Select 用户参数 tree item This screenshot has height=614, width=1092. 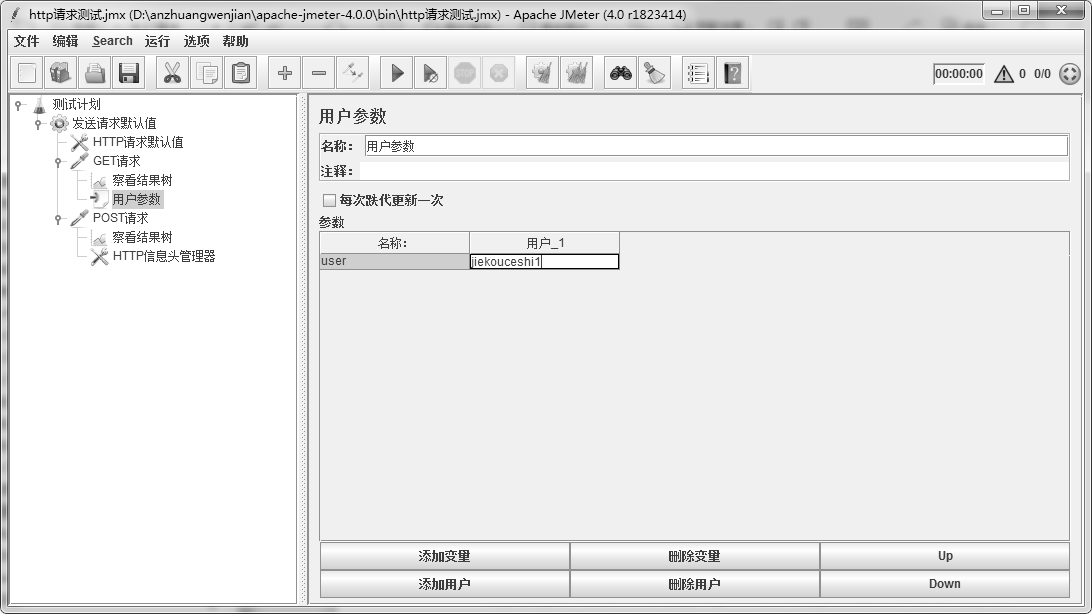pyautogui.click(x=136, y=200)
